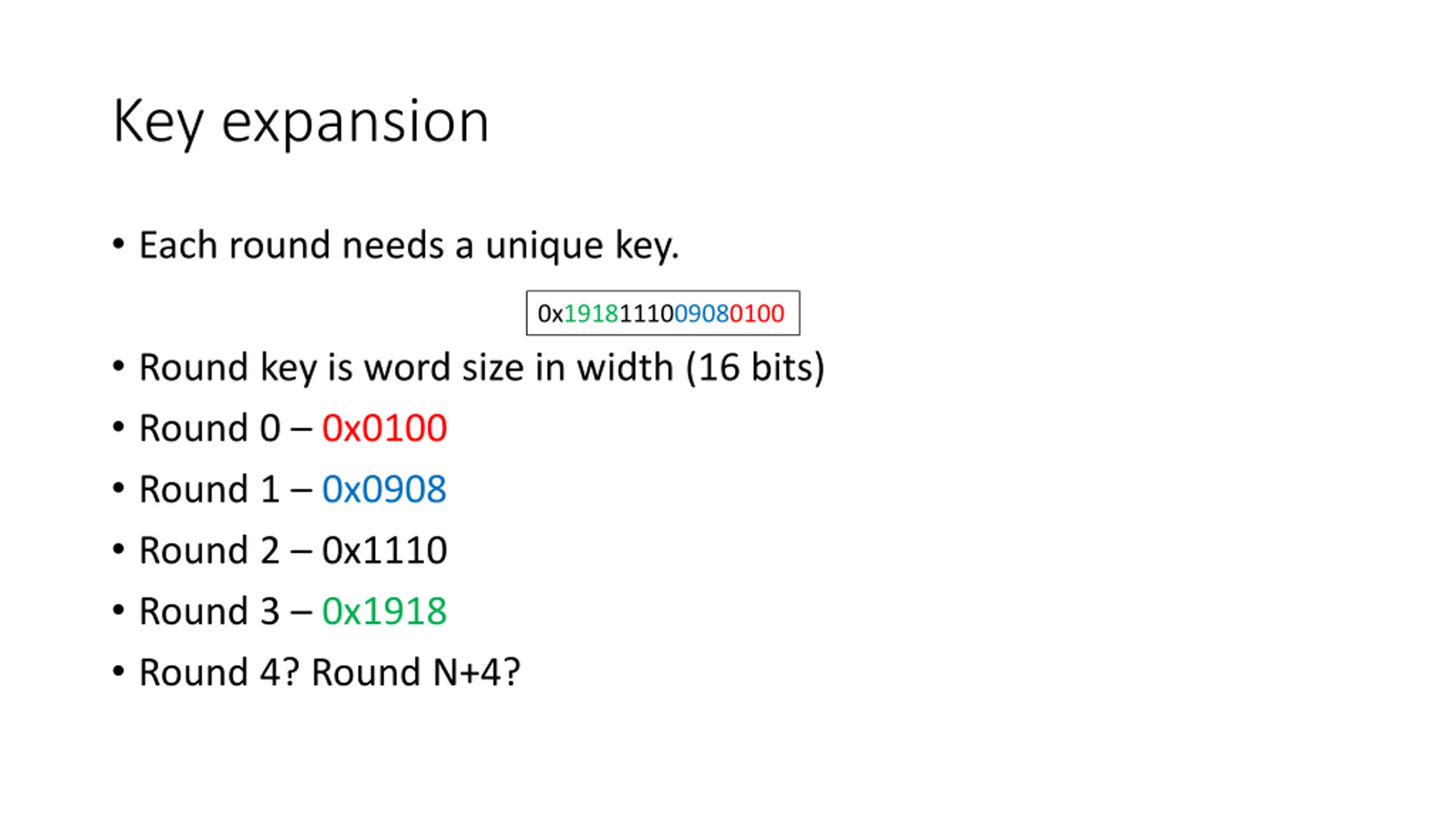Click the 'Round N+4?' text
1456x819 pixels.
(x=416, y=672)
